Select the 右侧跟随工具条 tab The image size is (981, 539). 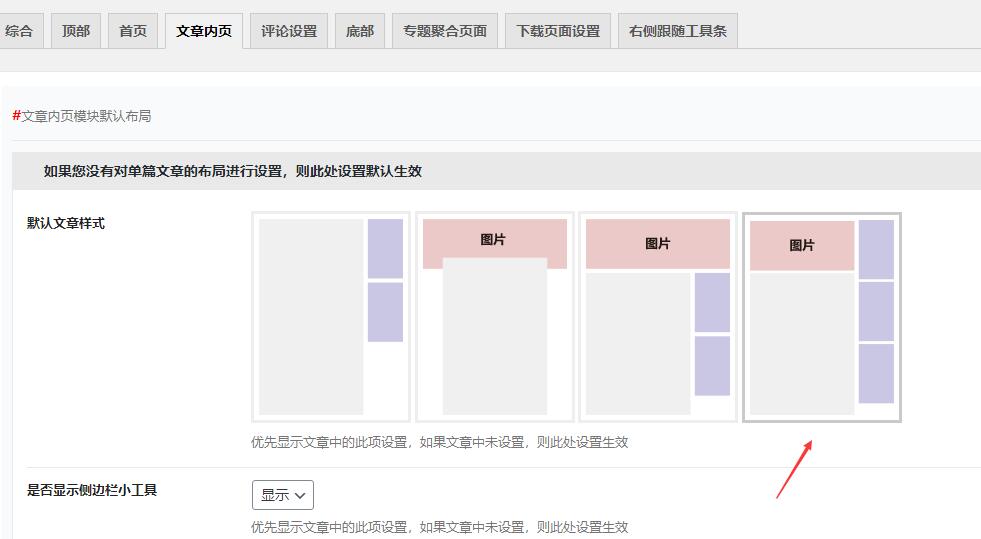pos(678,31)
